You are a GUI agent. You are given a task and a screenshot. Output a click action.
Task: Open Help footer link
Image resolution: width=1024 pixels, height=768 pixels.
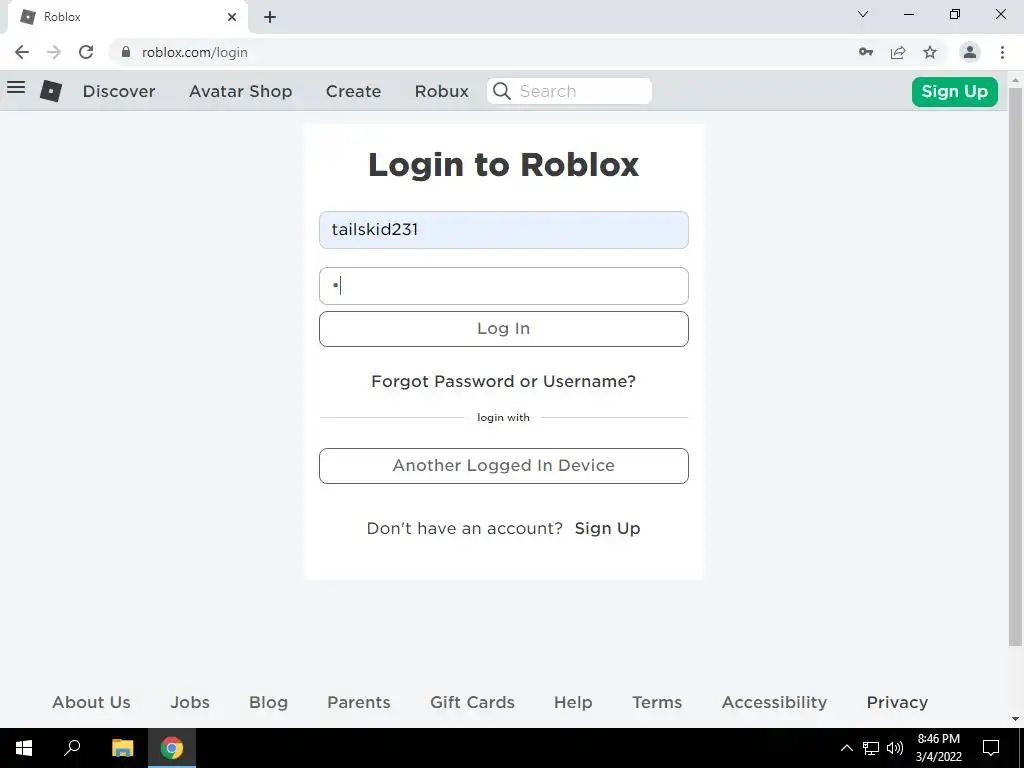pos(573,702)
